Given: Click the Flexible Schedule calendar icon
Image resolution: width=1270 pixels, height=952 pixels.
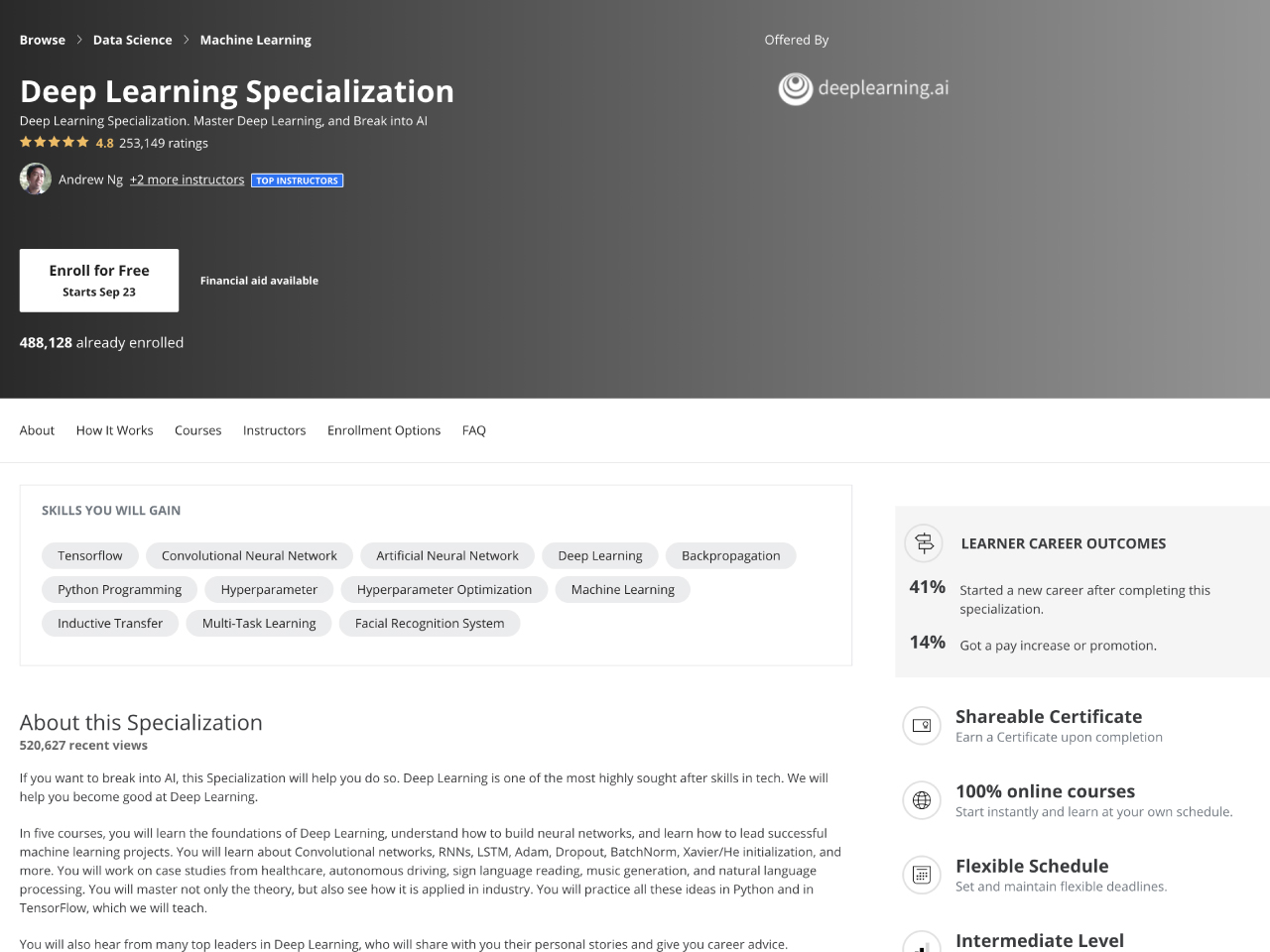Looking at the screenshot, I should click(921, 875).
